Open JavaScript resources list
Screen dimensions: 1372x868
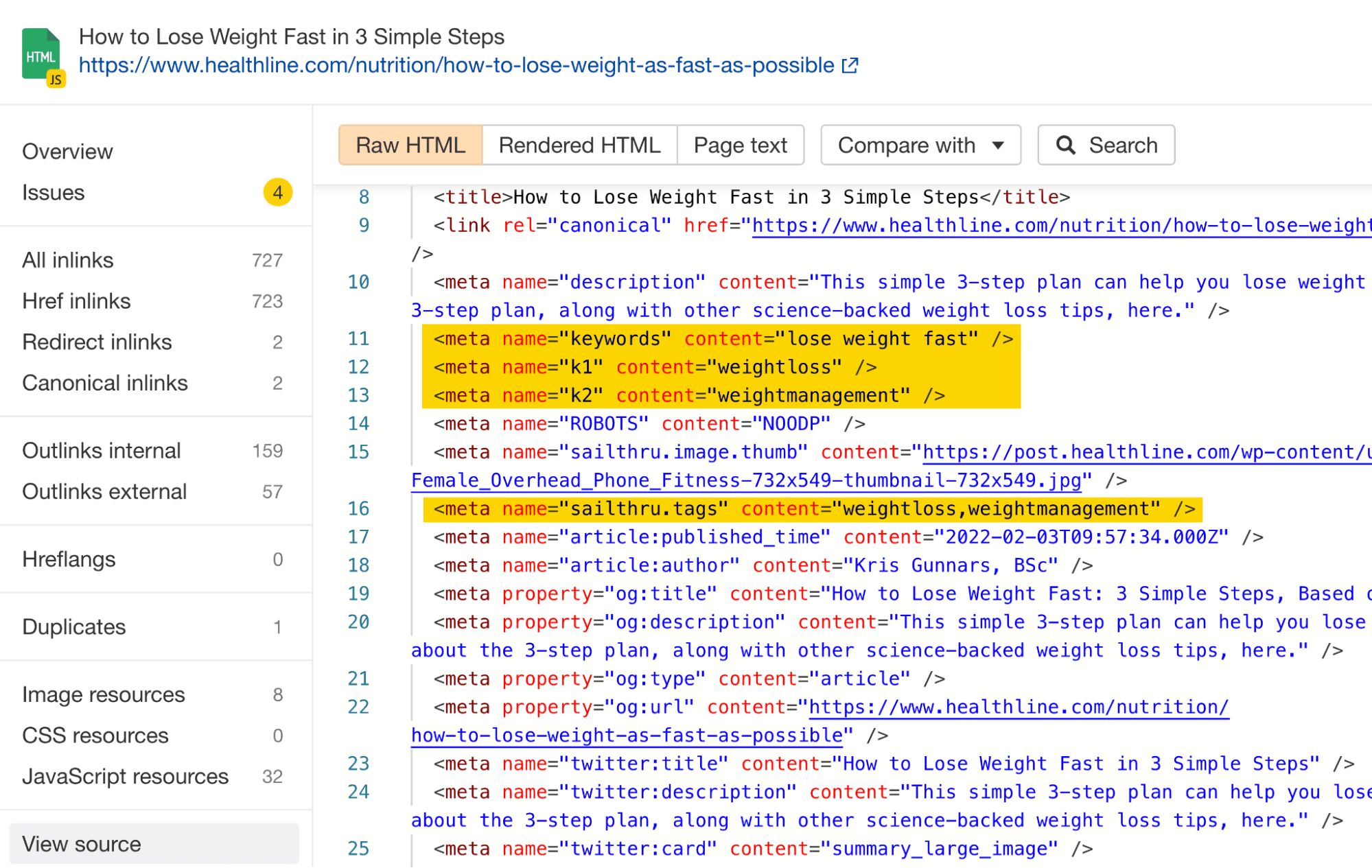point(125,776)
